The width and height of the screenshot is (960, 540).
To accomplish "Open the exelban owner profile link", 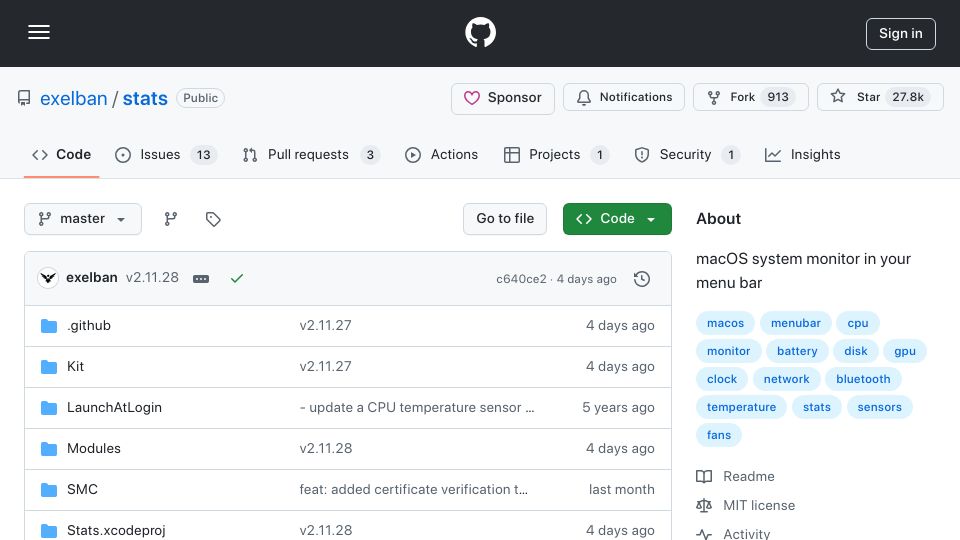I will point(73,99).
